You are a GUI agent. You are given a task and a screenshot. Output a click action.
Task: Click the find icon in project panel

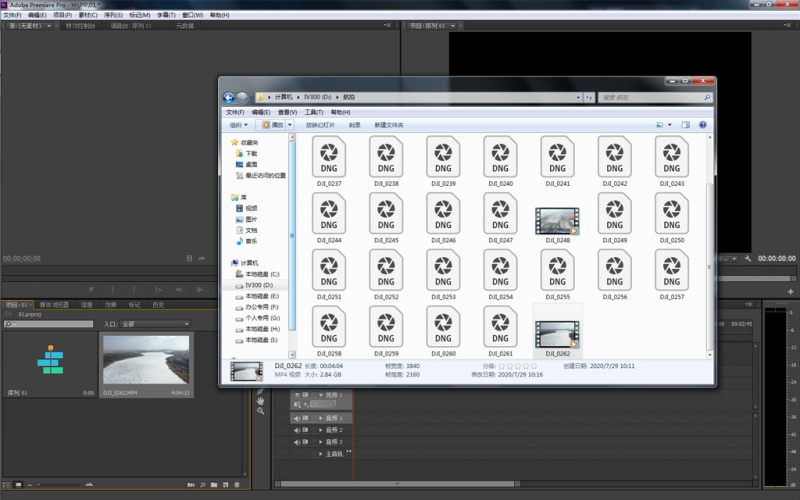(x=203, y=485)
